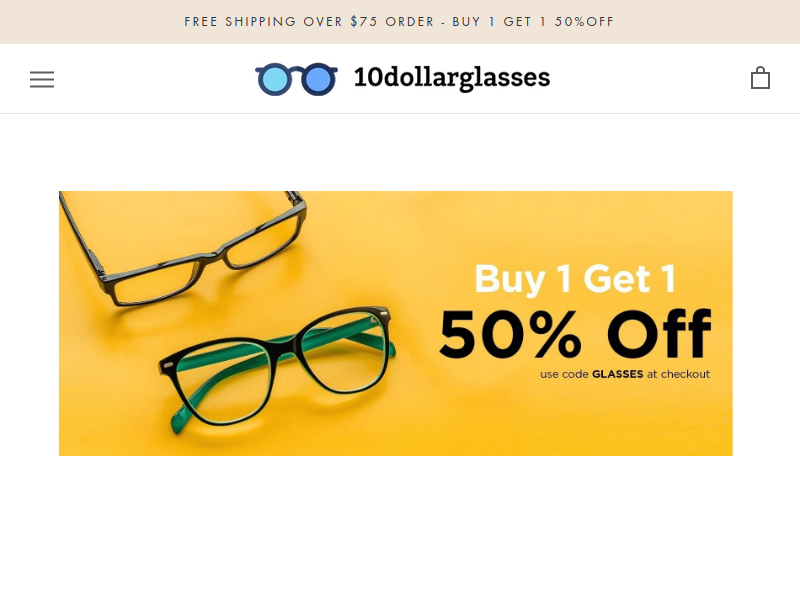Image resolution: width=800 pixels, height=600 pixels.
Task: Click BUY 1 GET 1 50%OFF announcement text
Action: tap(533, 21)
